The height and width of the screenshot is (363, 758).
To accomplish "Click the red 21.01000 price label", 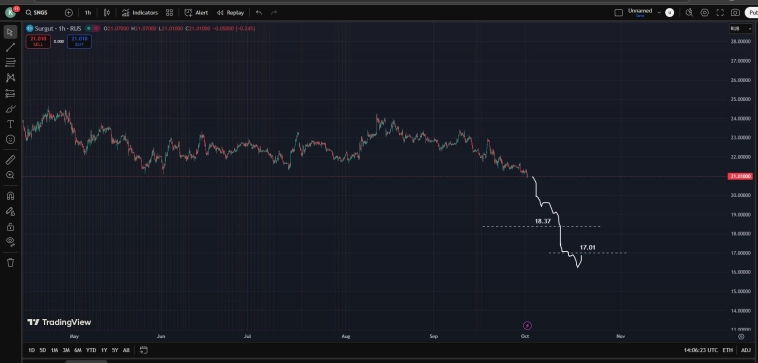I will (x=740, y=176).
